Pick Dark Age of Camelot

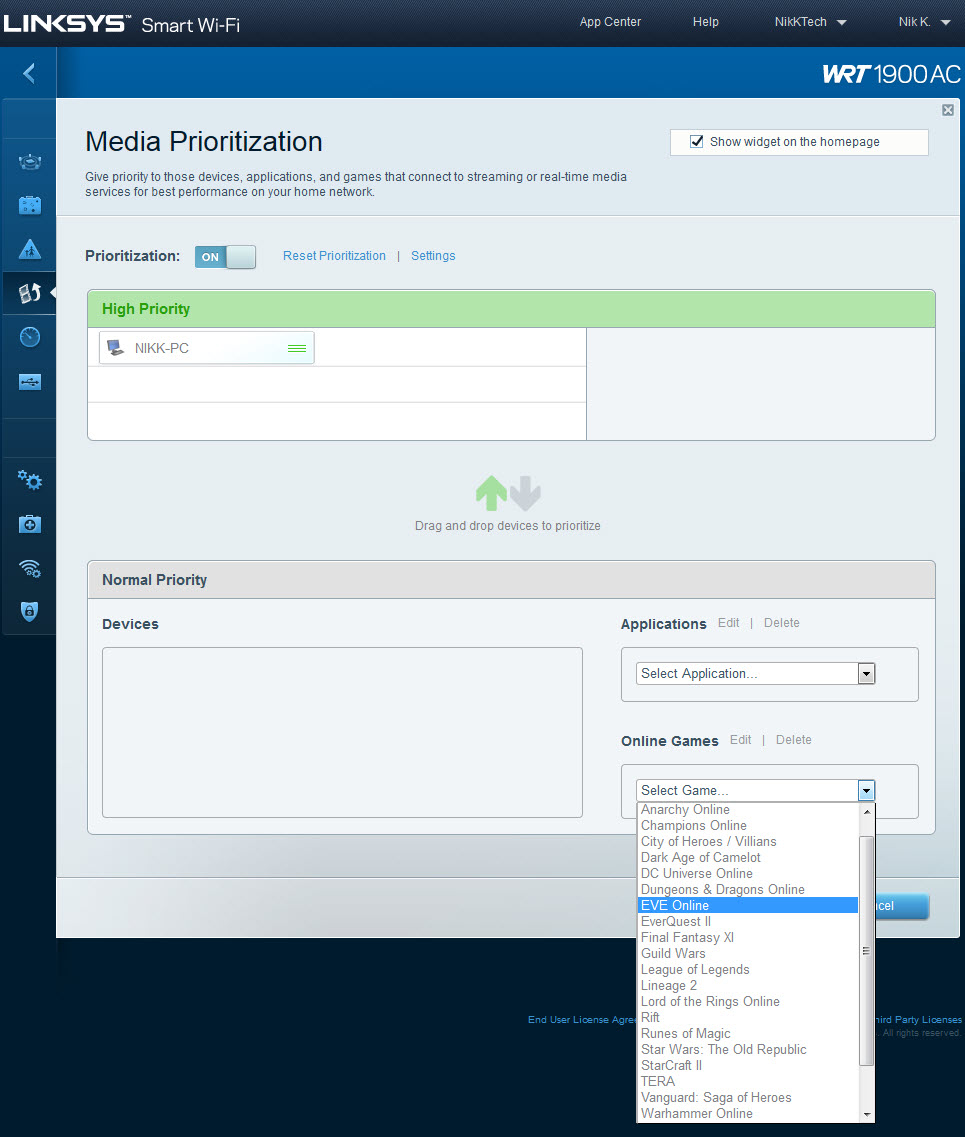(x=747, y=857)
